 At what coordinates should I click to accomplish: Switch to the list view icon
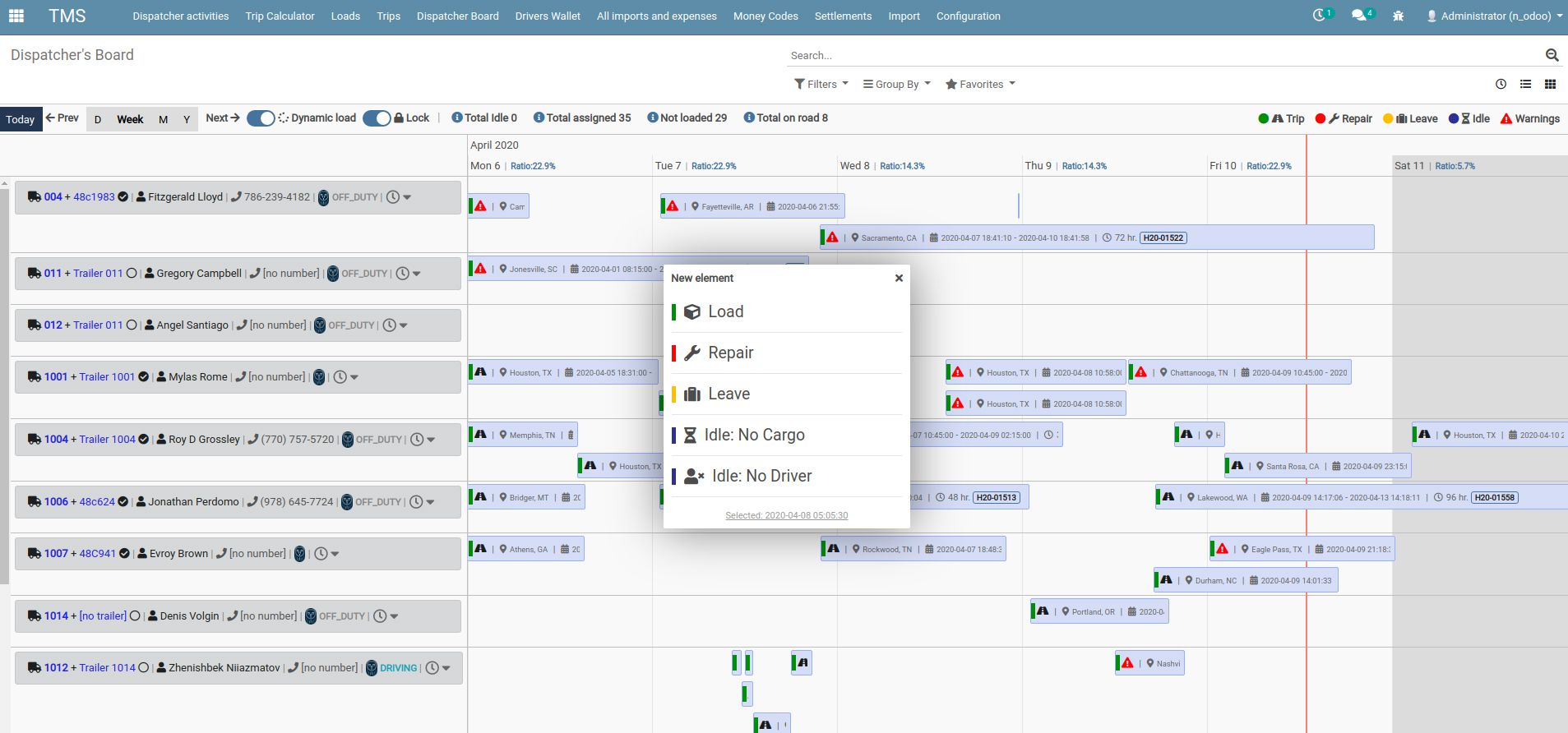coord(1525,84)
